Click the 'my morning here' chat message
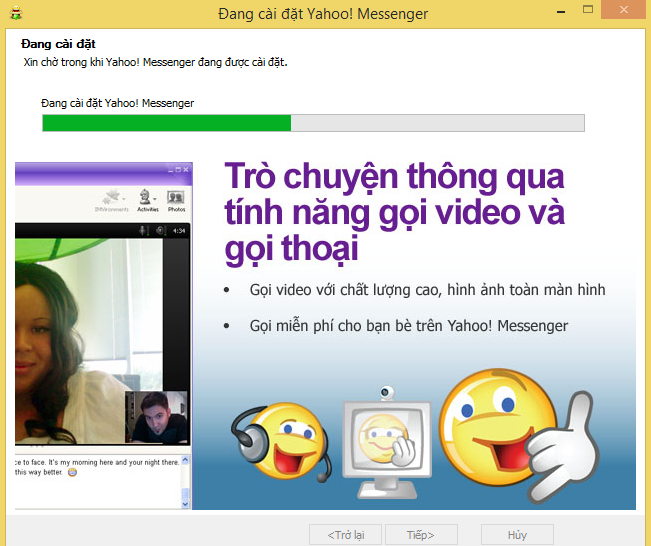This screenshot has height=546, width=651. (x=96, y=462)
